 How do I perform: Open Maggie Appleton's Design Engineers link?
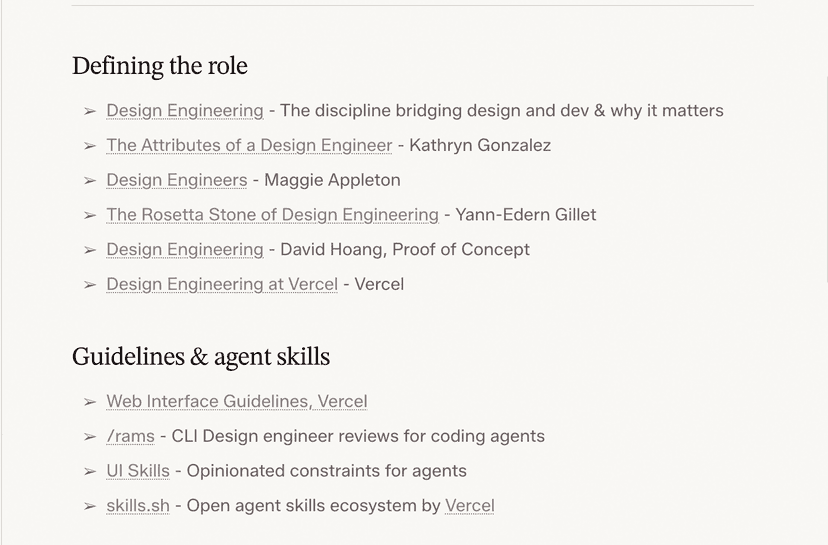(x=177, y=181)
